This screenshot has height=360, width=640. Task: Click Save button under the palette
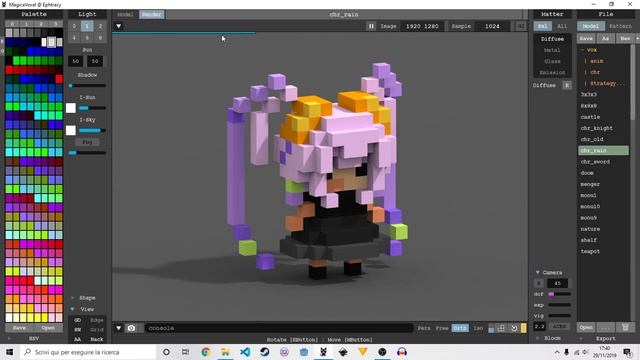19,328
